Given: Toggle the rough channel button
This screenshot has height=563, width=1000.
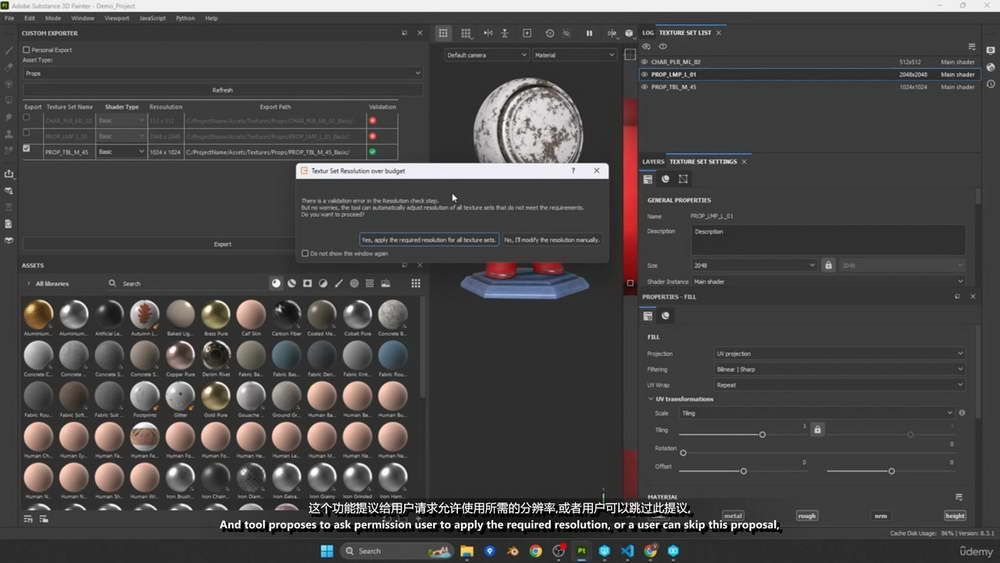Looking at the screenshot, I should click(x=807, y=516).
